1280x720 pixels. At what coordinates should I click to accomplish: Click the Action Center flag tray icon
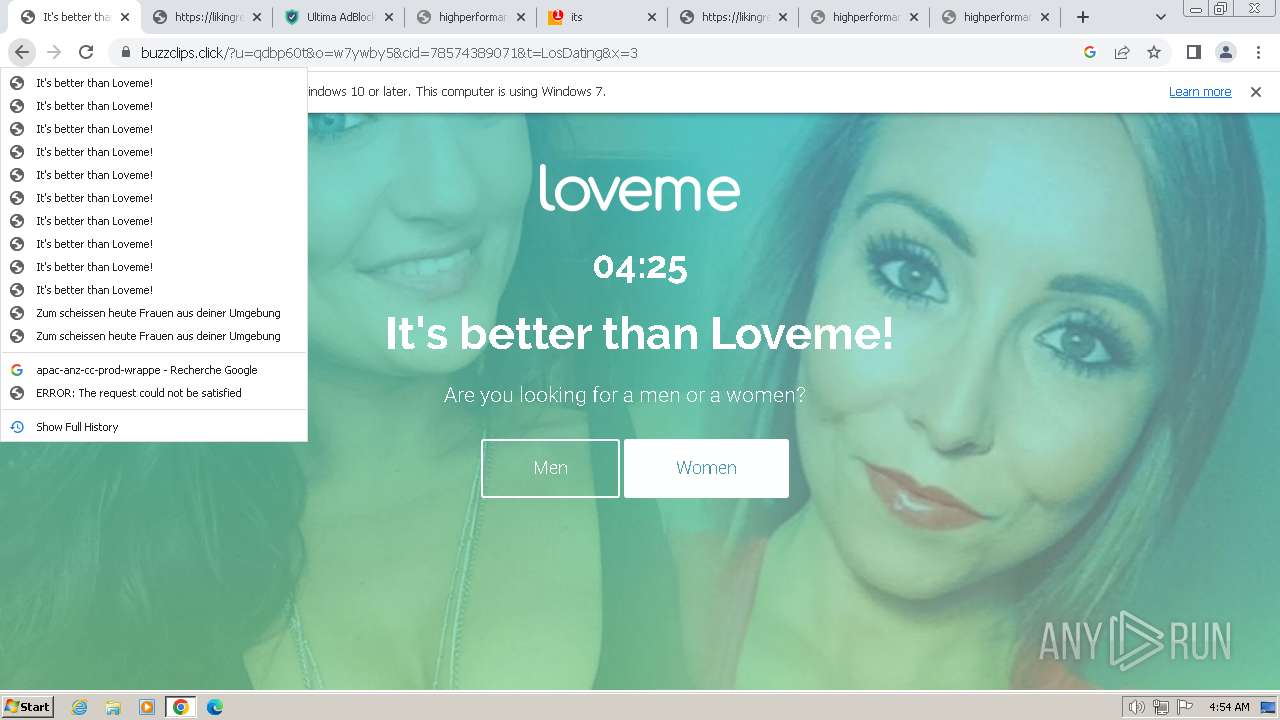[x=1185, y=707]
